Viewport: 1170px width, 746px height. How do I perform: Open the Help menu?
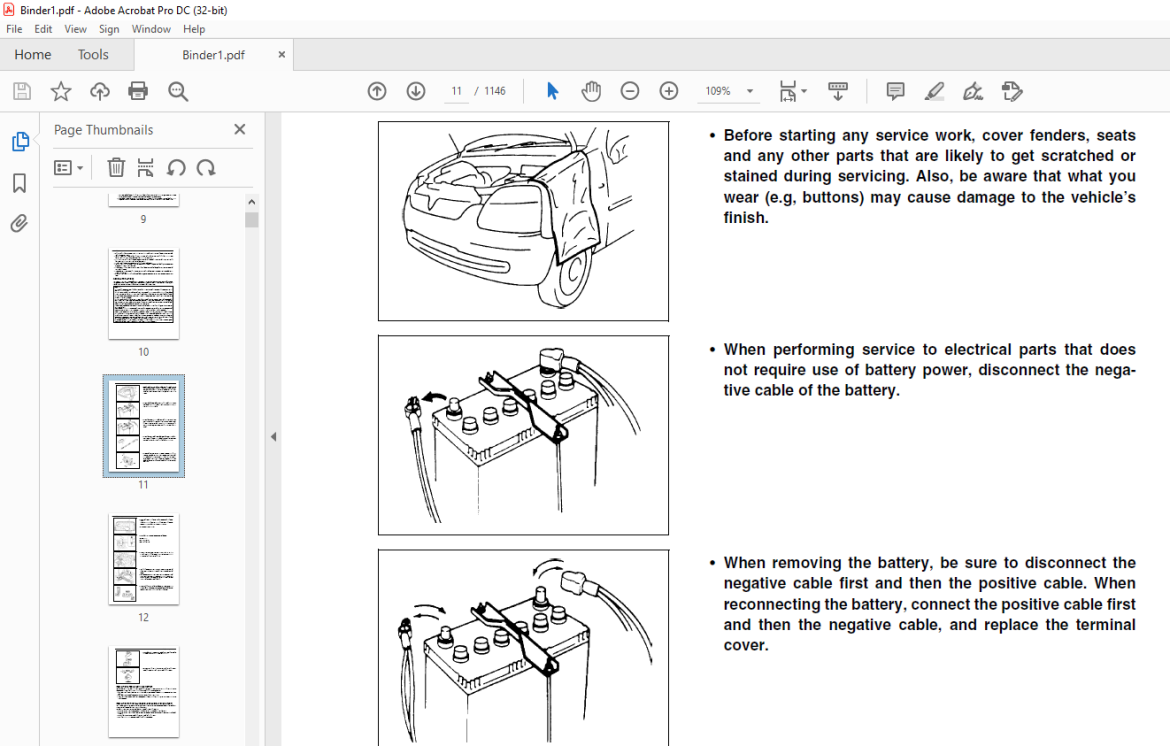194,29
